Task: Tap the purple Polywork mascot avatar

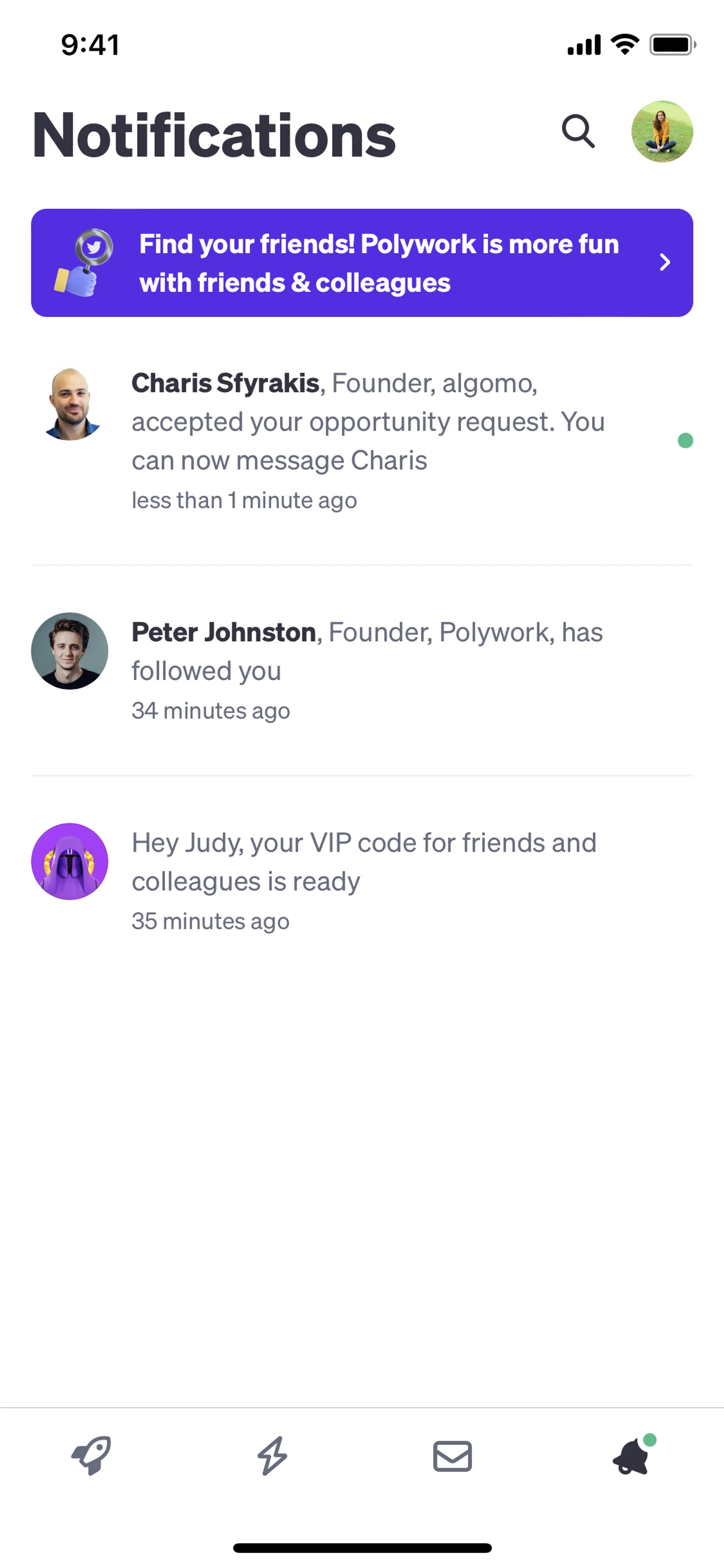Action: (70, 861)
